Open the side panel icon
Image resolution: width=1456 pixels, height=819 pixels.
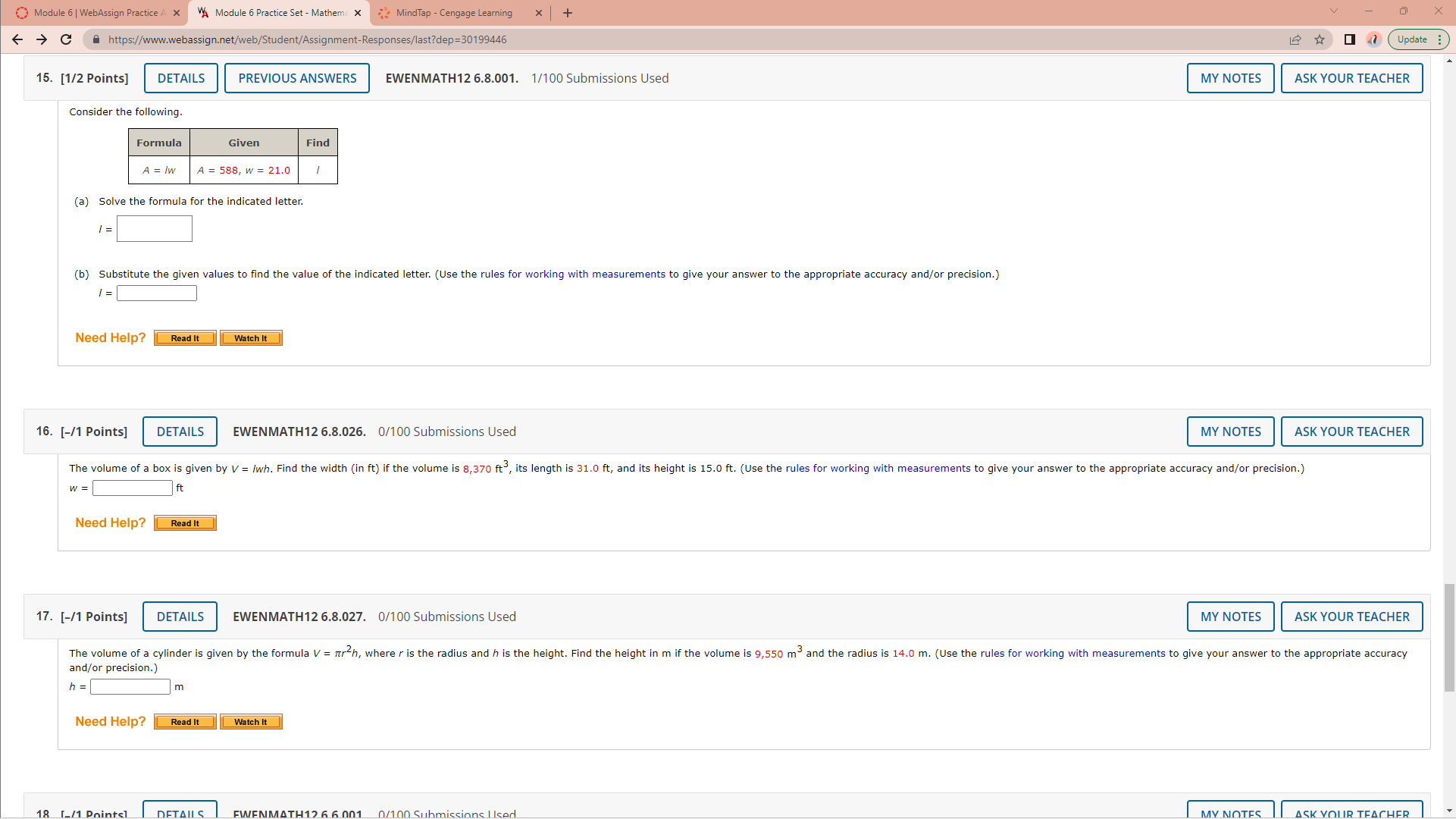(1349, 39)
